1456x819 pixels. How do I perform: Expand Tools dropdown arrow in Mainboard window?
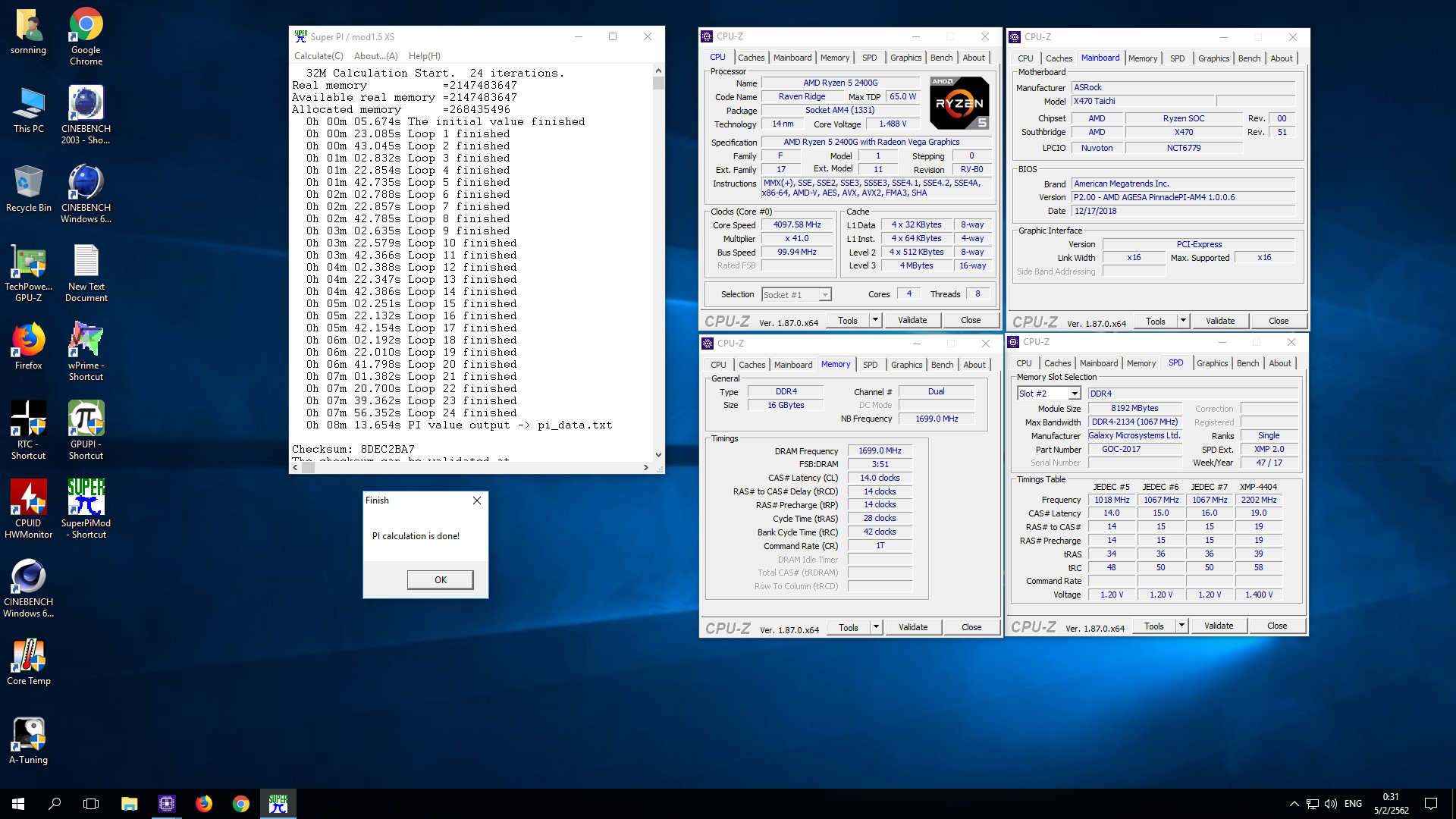(x=1183, y=321)
